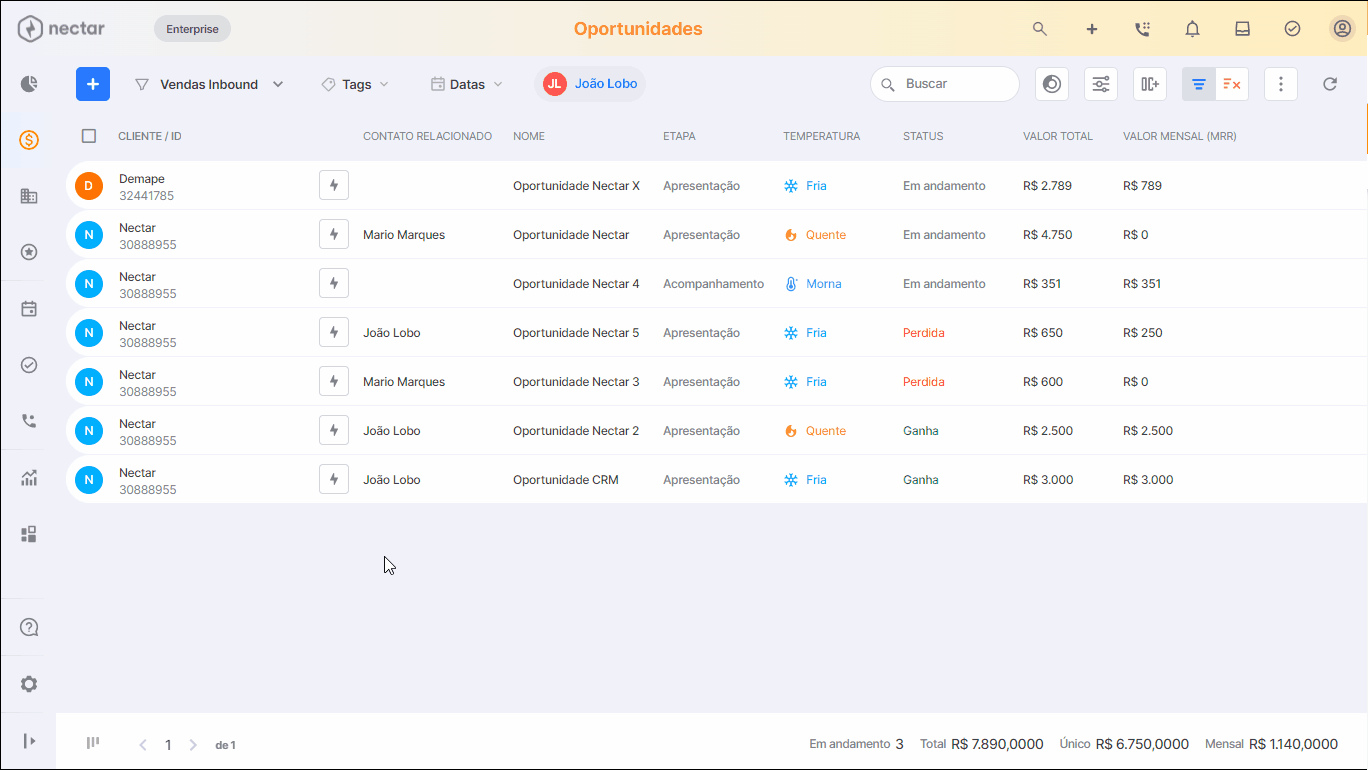
Task: Click the R$ 4.750 total value
Action: [1048, 235]
